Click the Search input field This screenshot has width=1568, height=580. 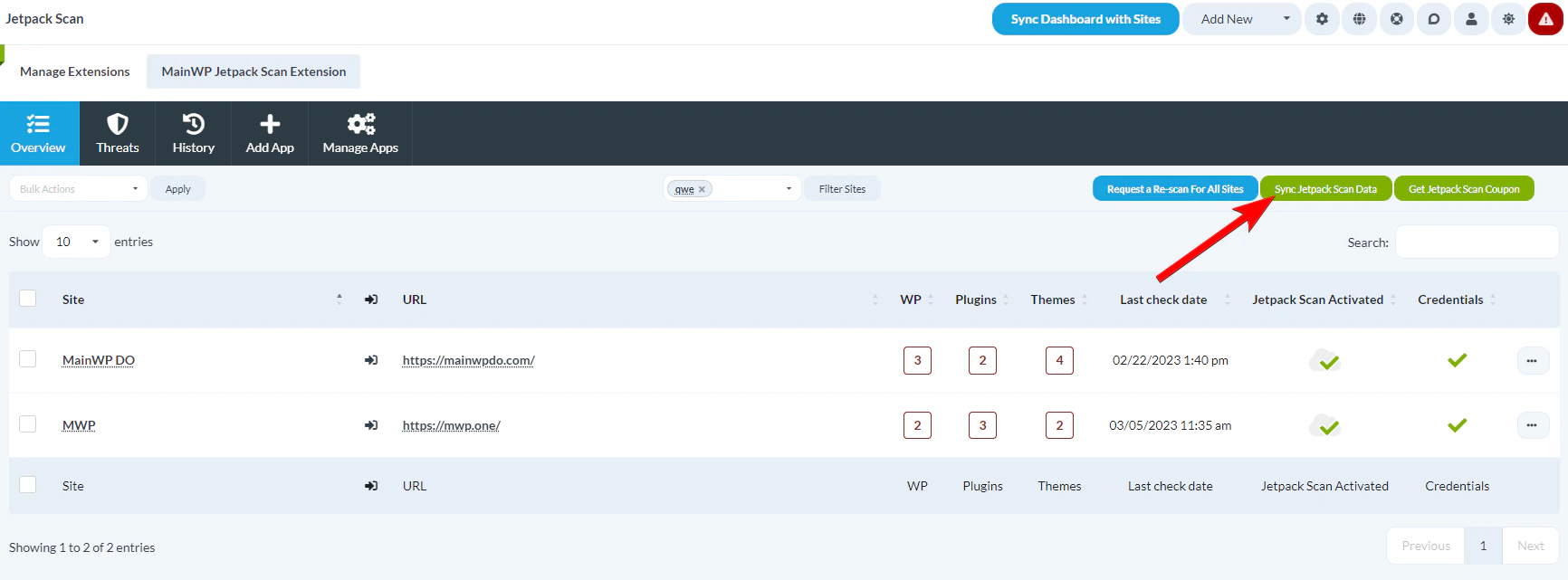[1477, 242]
